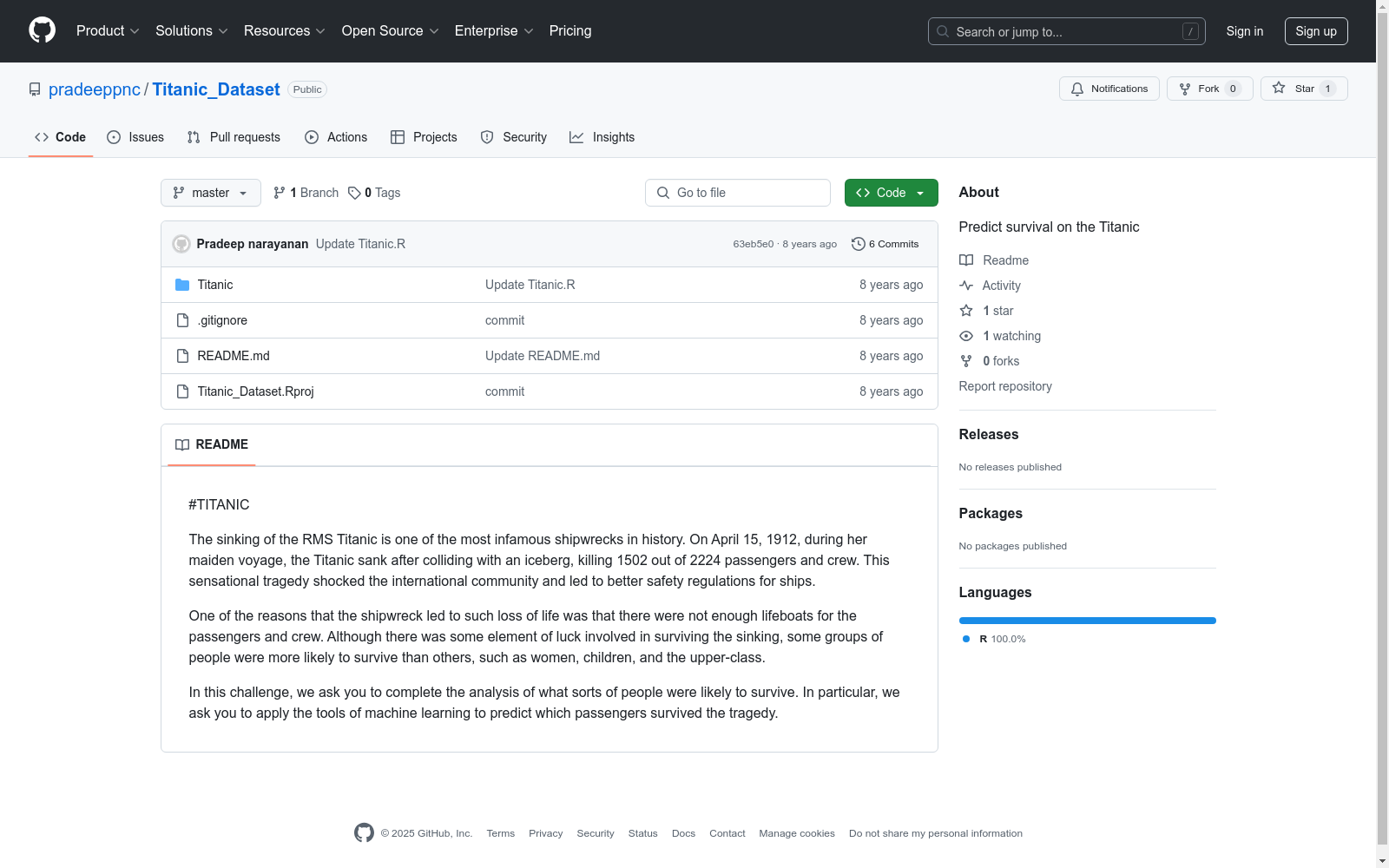The width and height of the screenshot is (1389, 868).
Task: Click the fork icon beside '0 forks'
Action: click(966, 361)
